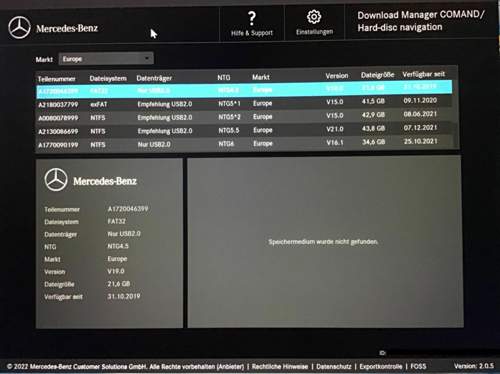The width and height of the screenshot is (500, 374).
Task: Click NTG5*1 cell
Action: point(229,104)
